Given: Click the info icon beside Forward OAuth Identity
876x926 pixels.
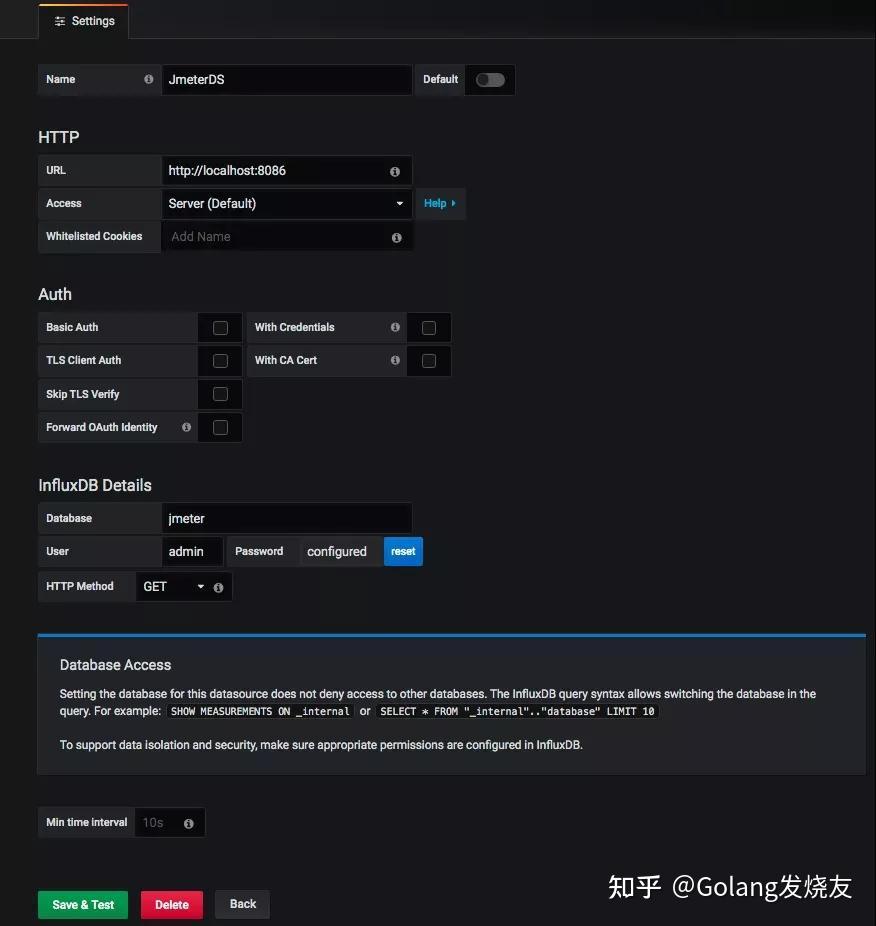Looking at the screenshot, I should click(x=186, y=427).
